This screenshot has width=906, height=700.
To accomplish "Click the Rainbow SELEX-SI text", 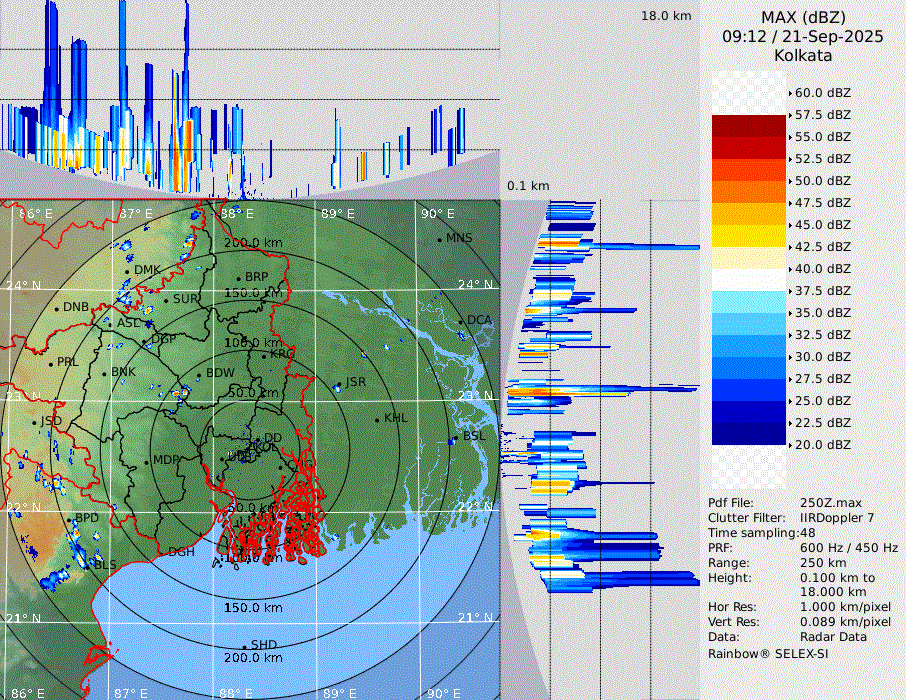I will [768, 653].
